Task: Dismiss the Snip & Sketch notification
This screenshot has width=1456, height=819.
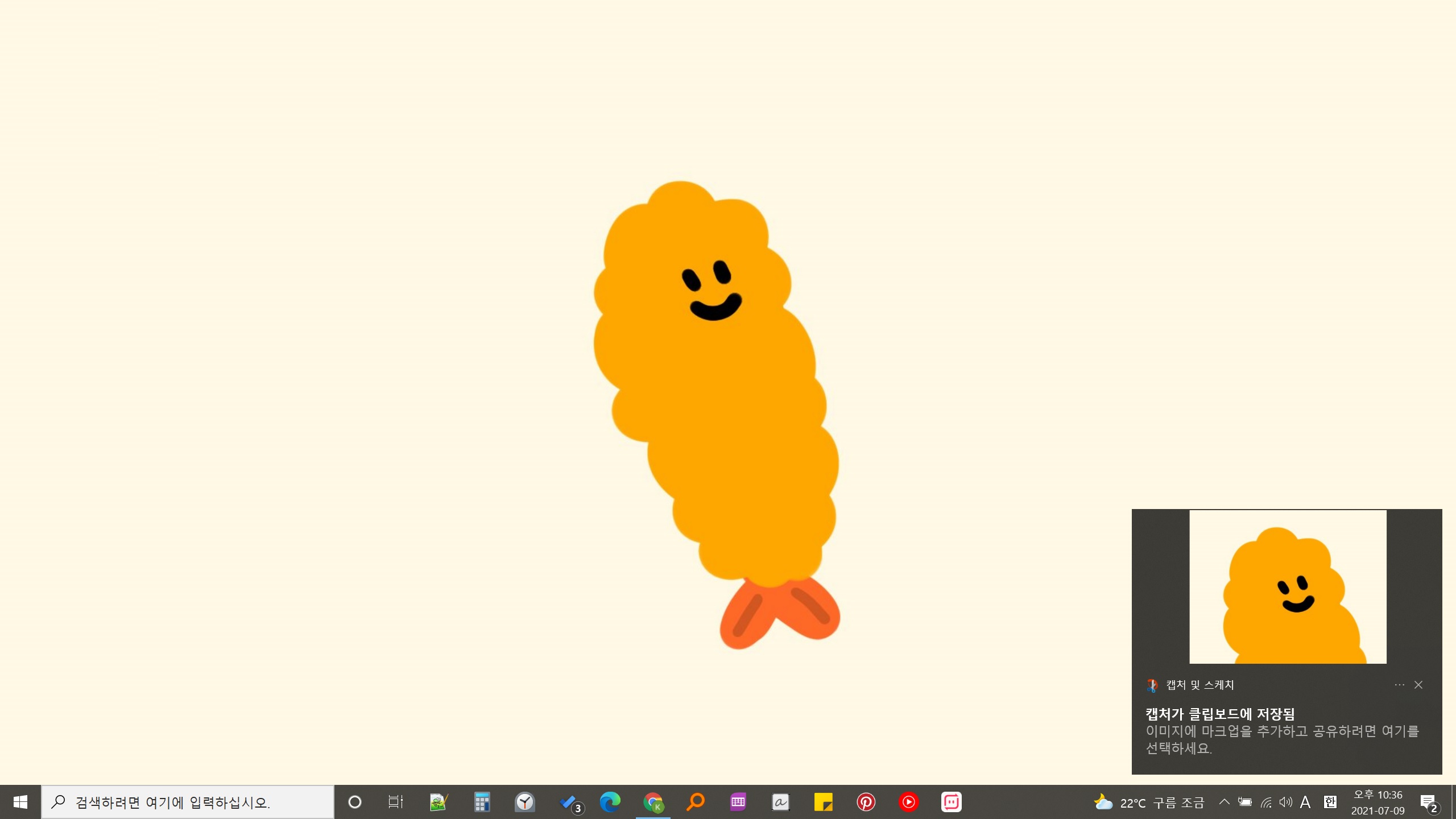Action: [x=1418, y=685]
